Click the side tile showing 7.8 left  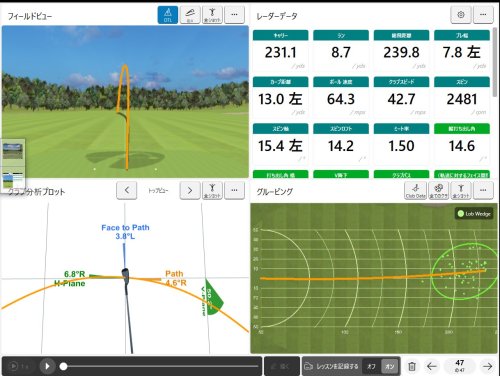tap(462, 50)
